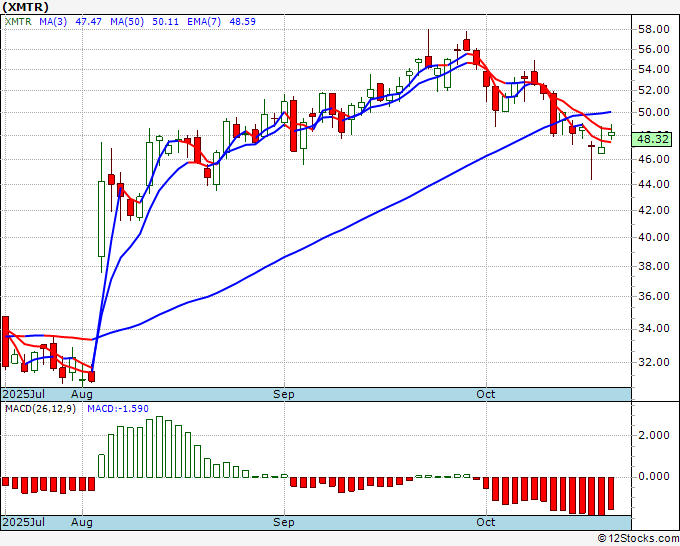Click the 50.00 price axis label
The height and width of the screenshot is (546, 680).
654,113
